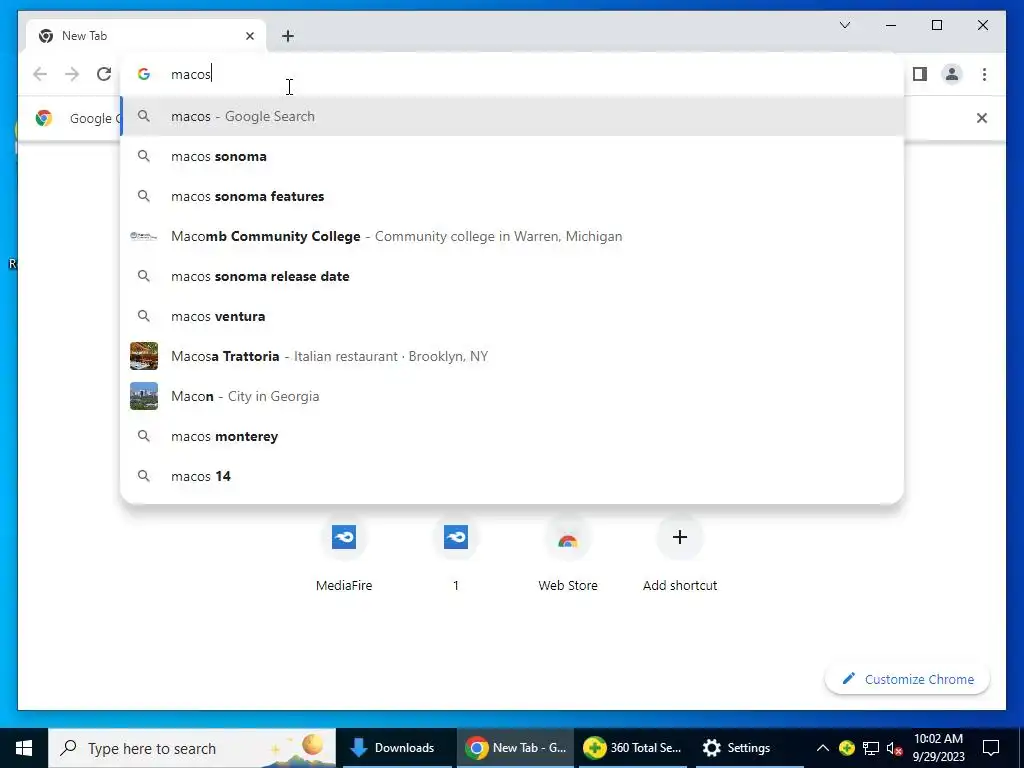Open the shortcut labeled 1
Image resolution: width=1024 pixels, height=768 pixels.
tap(456, 552)
